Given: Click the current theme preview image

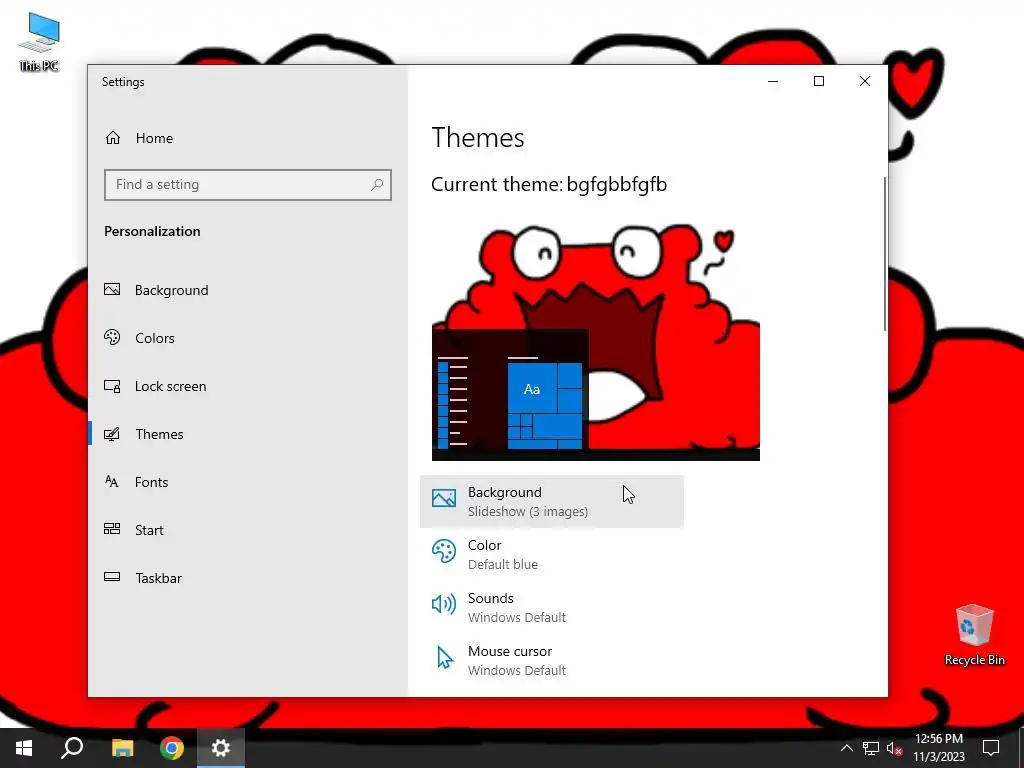Looking at the screenshot, I should click(x=596, y=342).
